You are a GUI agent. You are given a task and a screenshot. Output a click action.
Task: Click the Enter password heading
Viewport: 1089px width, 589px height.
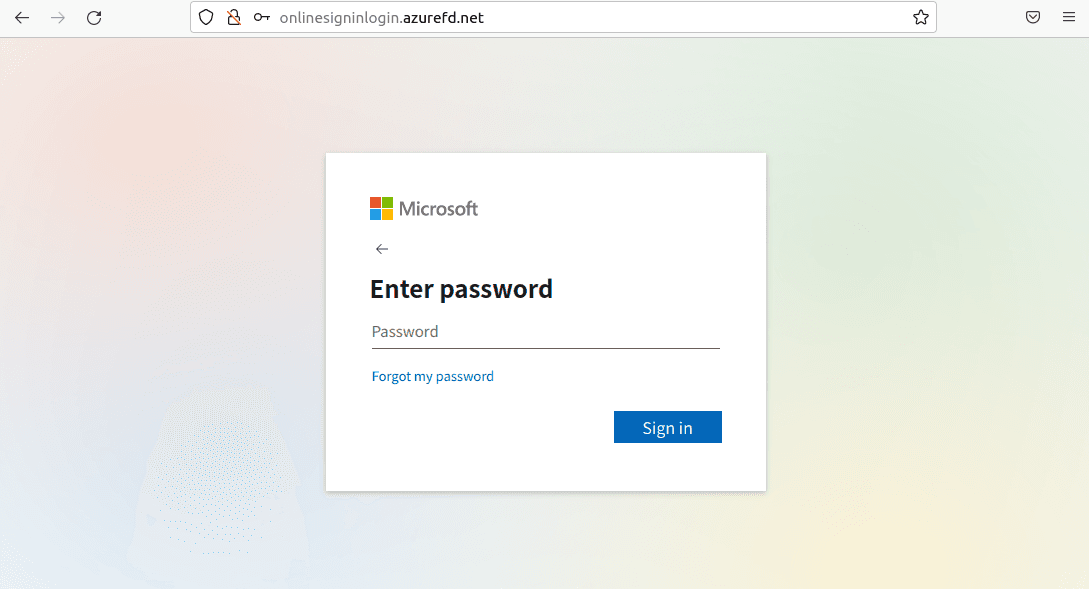(461, 289)
